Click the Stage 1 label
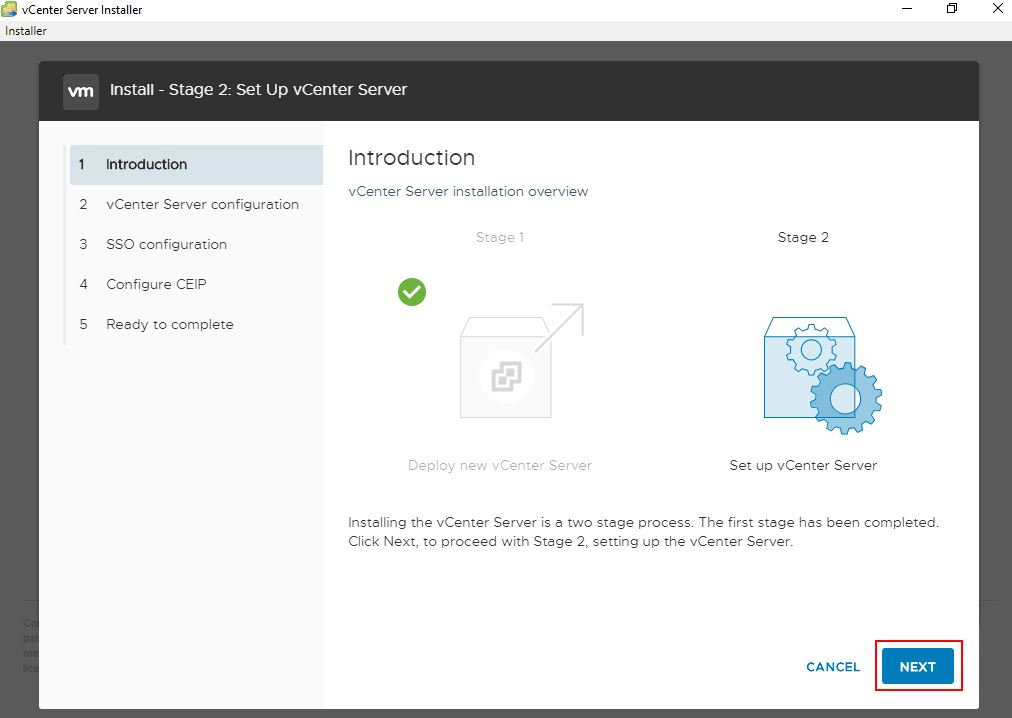The width and height of the screenshot is (1012, 718). click(x=500, y=237)
